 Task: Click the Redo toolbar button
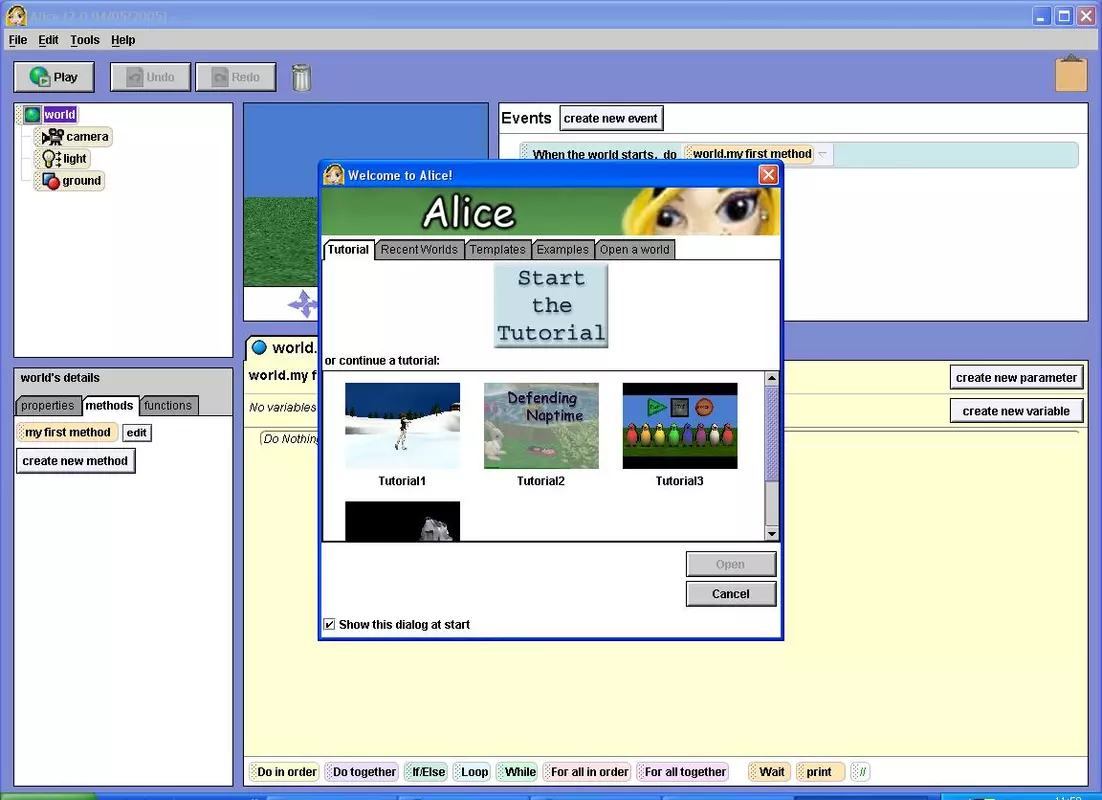coord(235,77)
